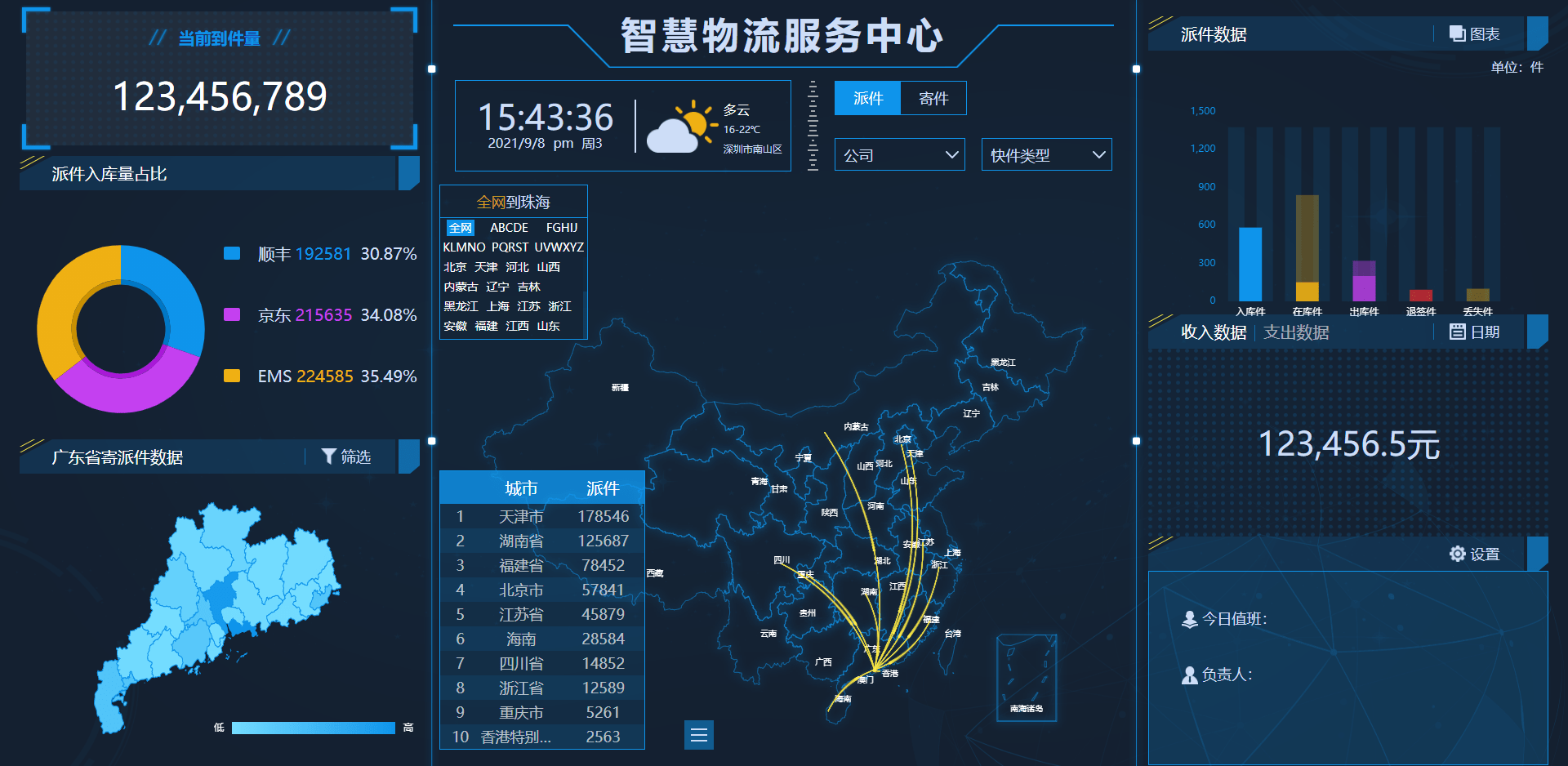Screen dimensions: 1568x766
Task: Click the blue 入库件 bar
Action: [x=1250, y=265]
